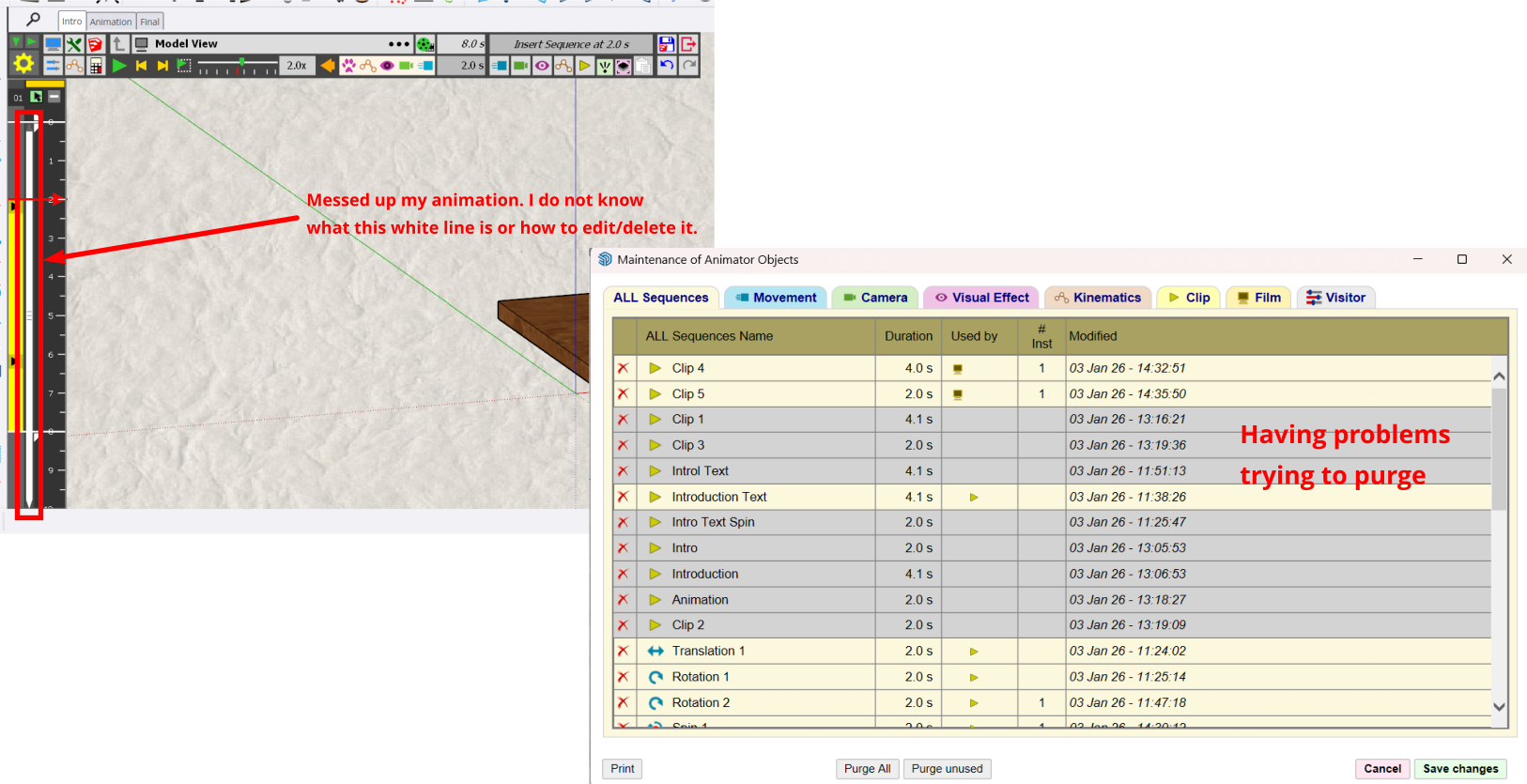
Task: Click the yellow gear settings icon
Action: 23,64
